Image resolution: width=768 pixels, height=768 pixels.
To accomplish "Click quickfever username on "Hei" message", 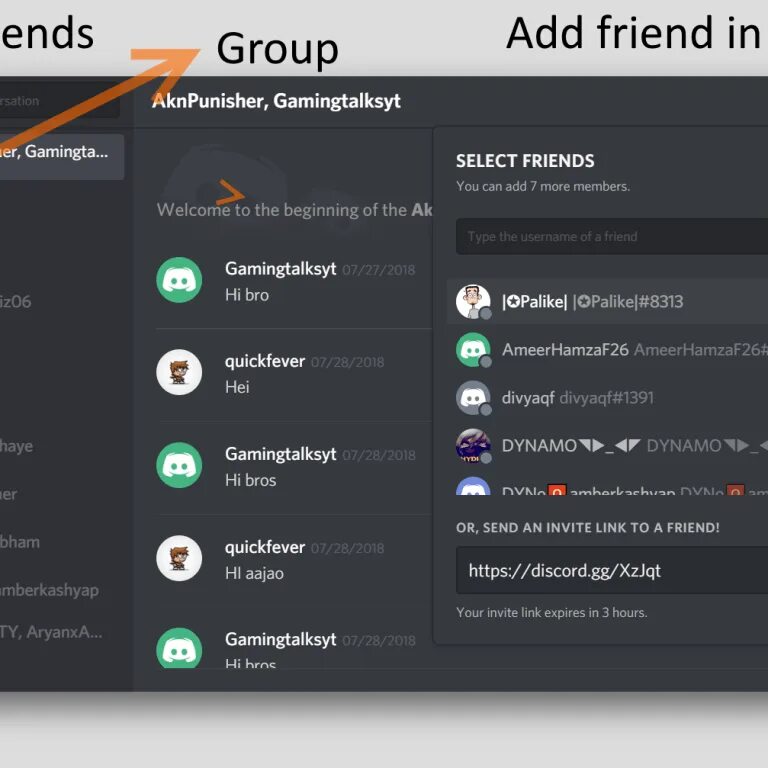I will pos(264,361).
